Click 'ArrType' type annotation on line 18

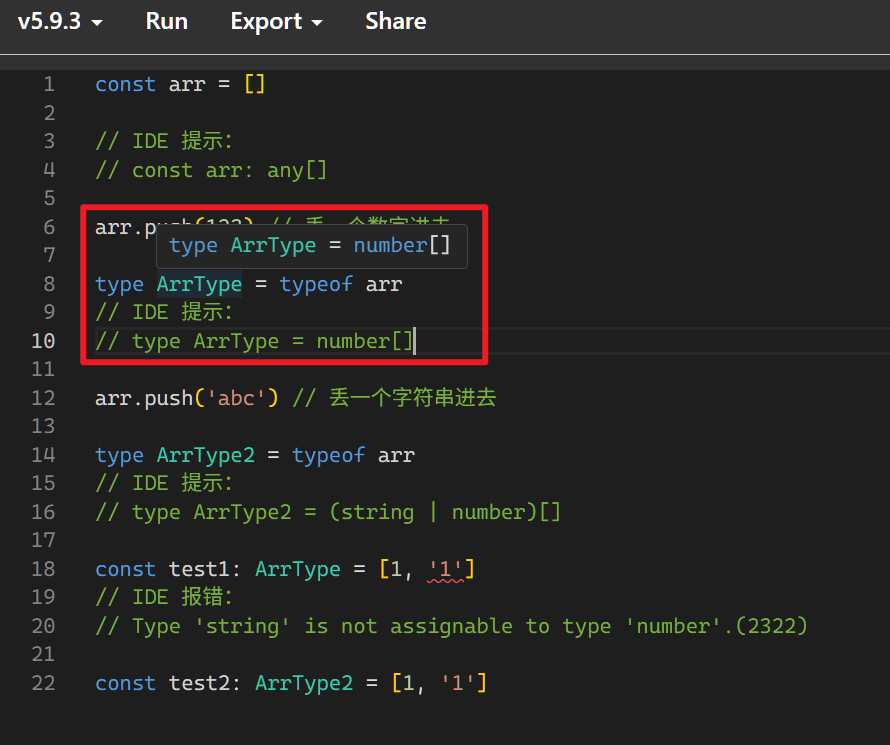298,569
